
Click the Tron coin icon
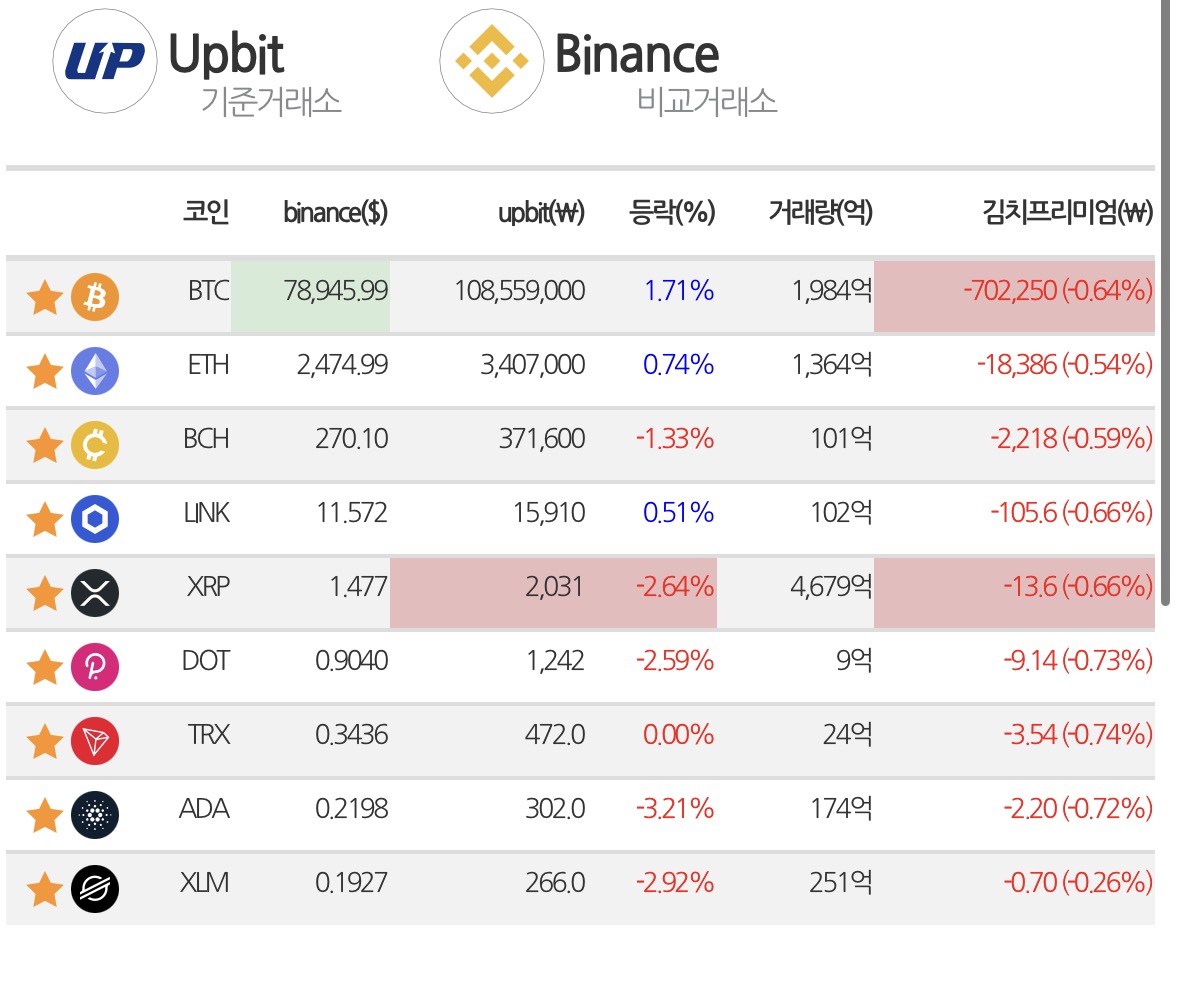95,740
